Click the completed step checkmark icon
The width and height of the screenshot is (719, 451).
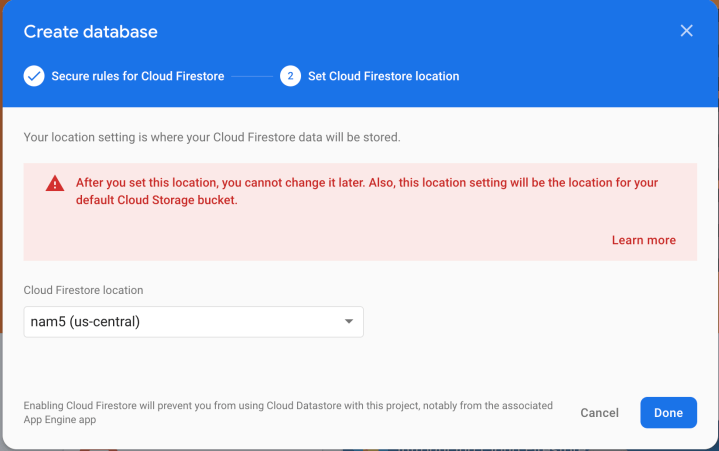[34, 76]
